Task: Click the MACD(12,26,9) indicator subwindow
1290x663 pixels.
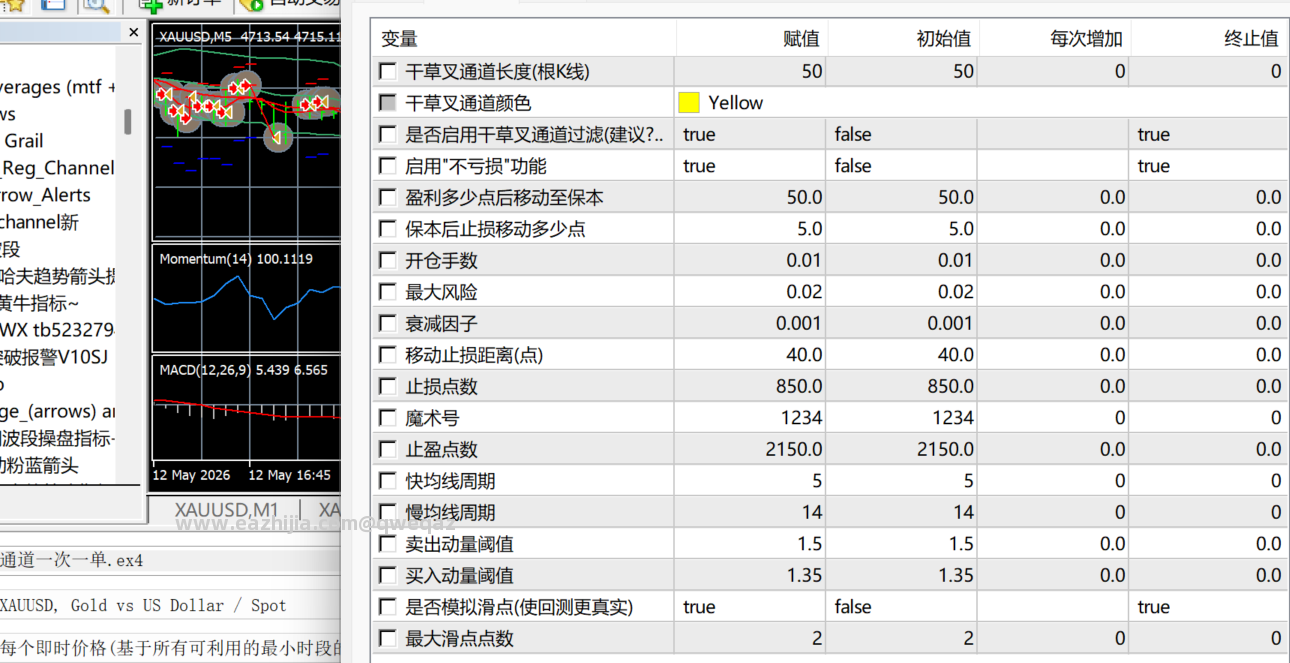Action: 247,408
